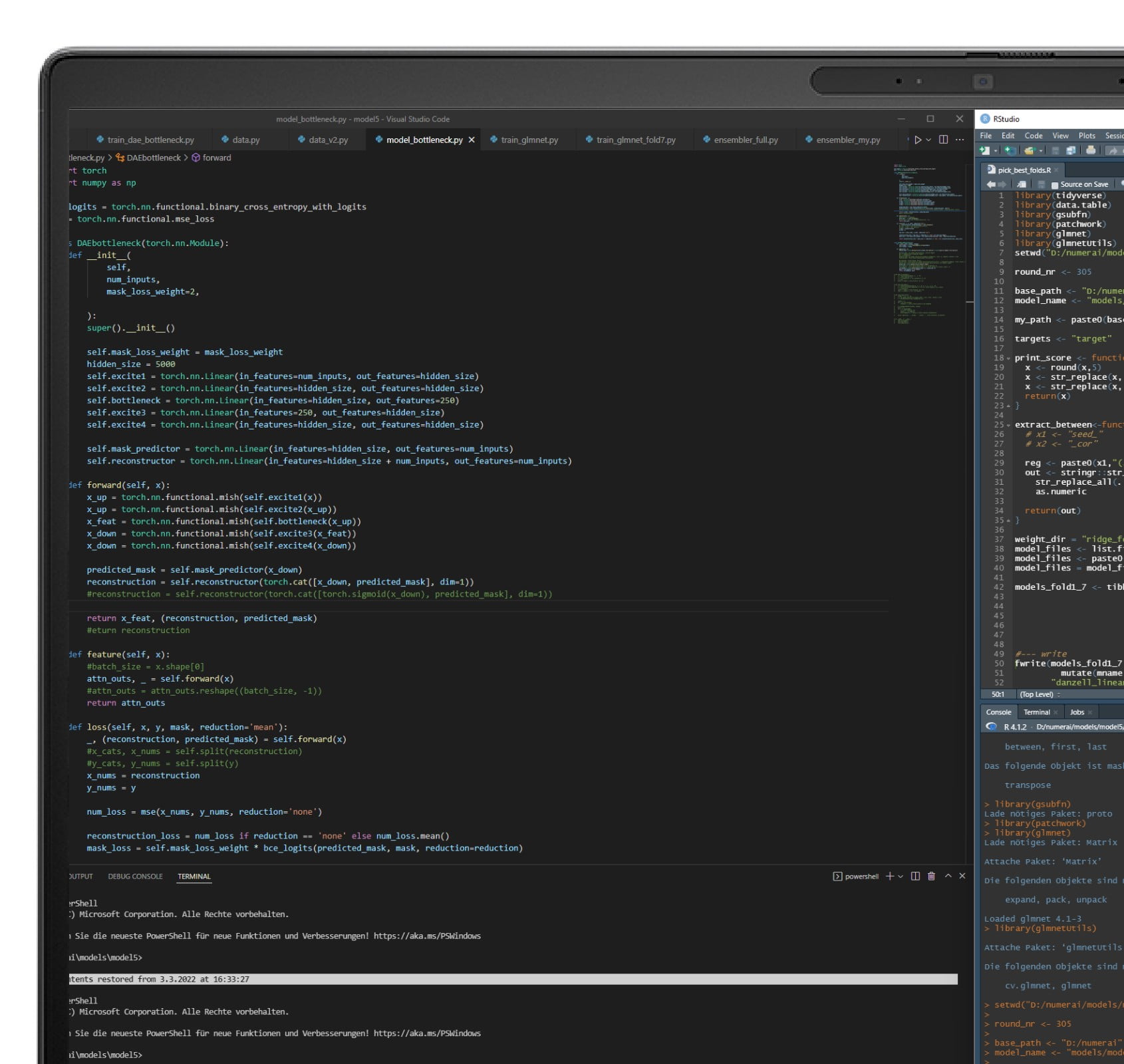Expand the new terminal profile dropdown
The width and height of the screenshot is (1124, 1064).
[x=901, y=876]
